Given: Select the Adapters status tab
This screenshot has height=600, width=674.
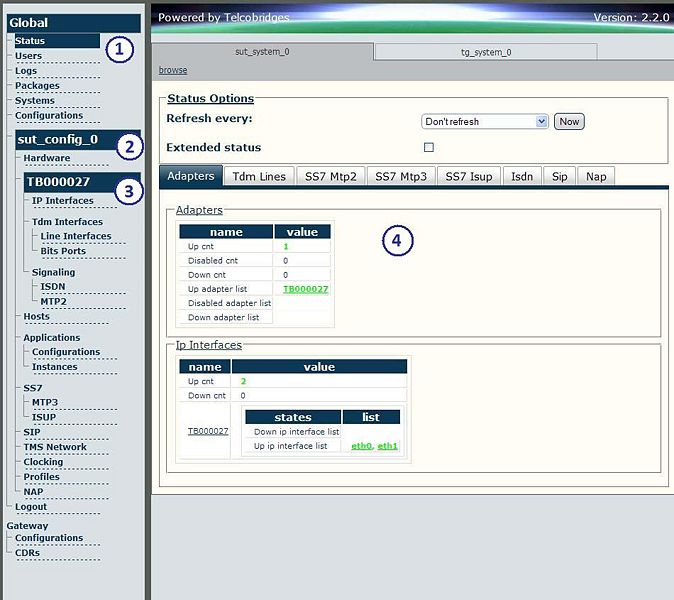Looking at the screenshot, I should [191, 176].
